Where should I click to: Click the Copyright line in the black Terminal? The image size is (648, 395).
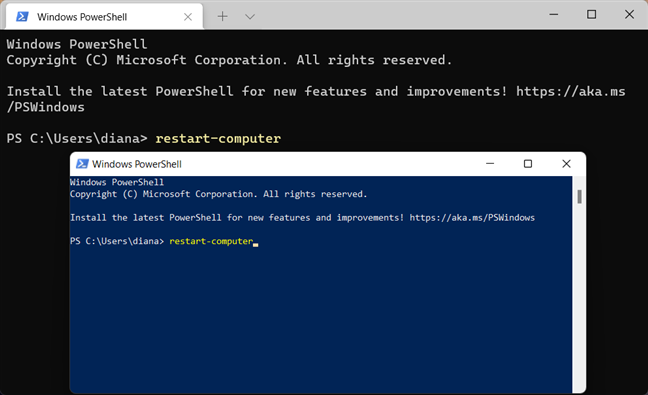[x=229, y=60]
